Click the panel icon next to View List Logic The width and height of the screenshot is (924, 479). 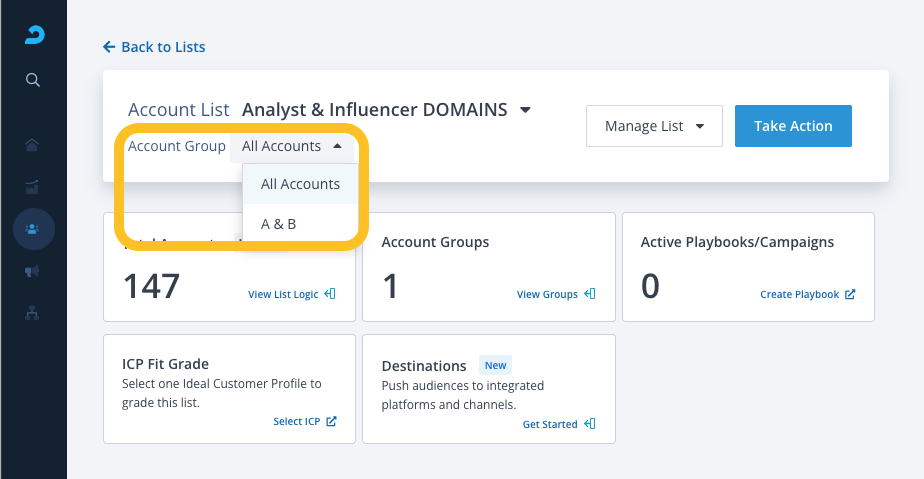tap(330, 293)
